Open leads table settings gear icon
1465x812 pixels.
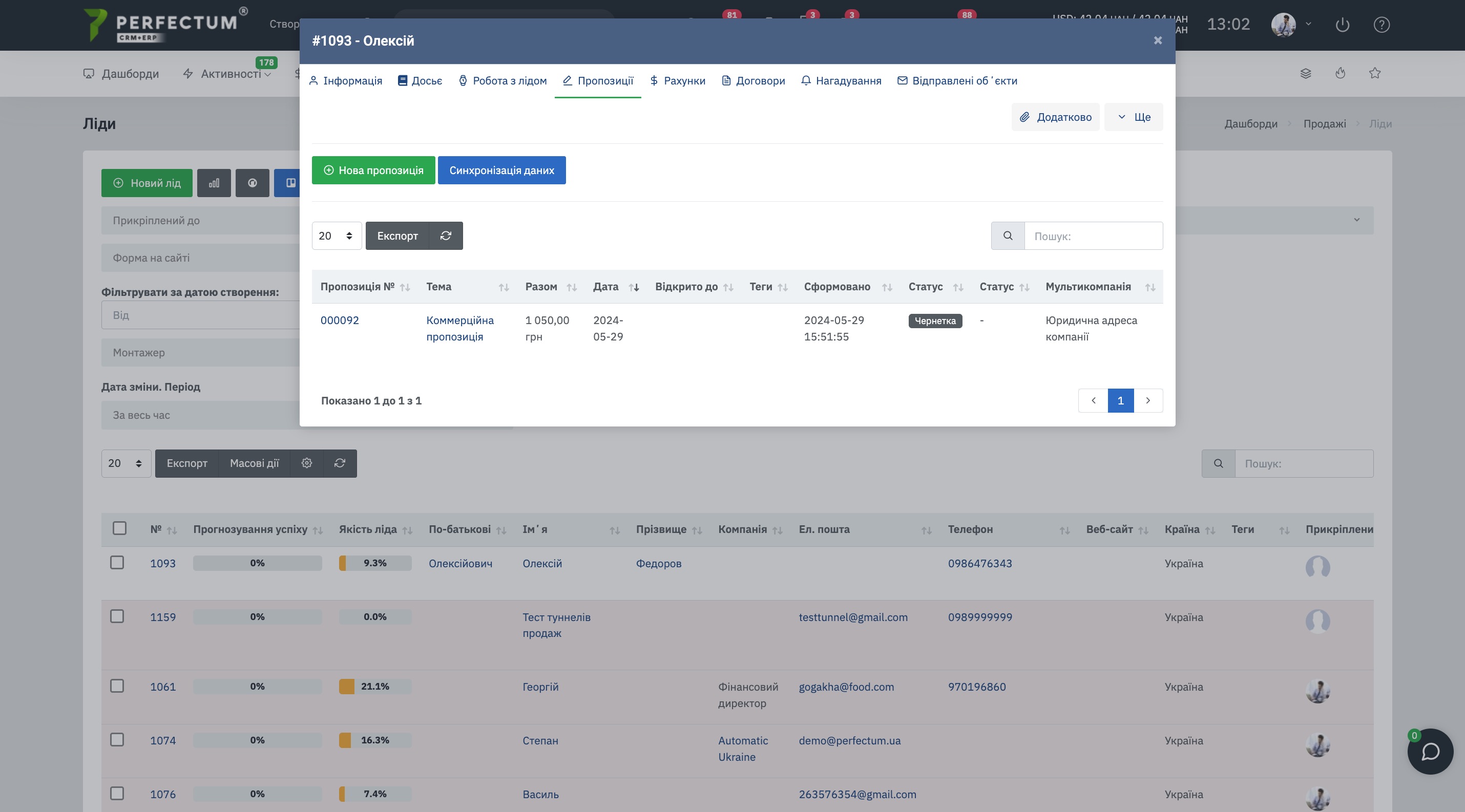(306, 463)
